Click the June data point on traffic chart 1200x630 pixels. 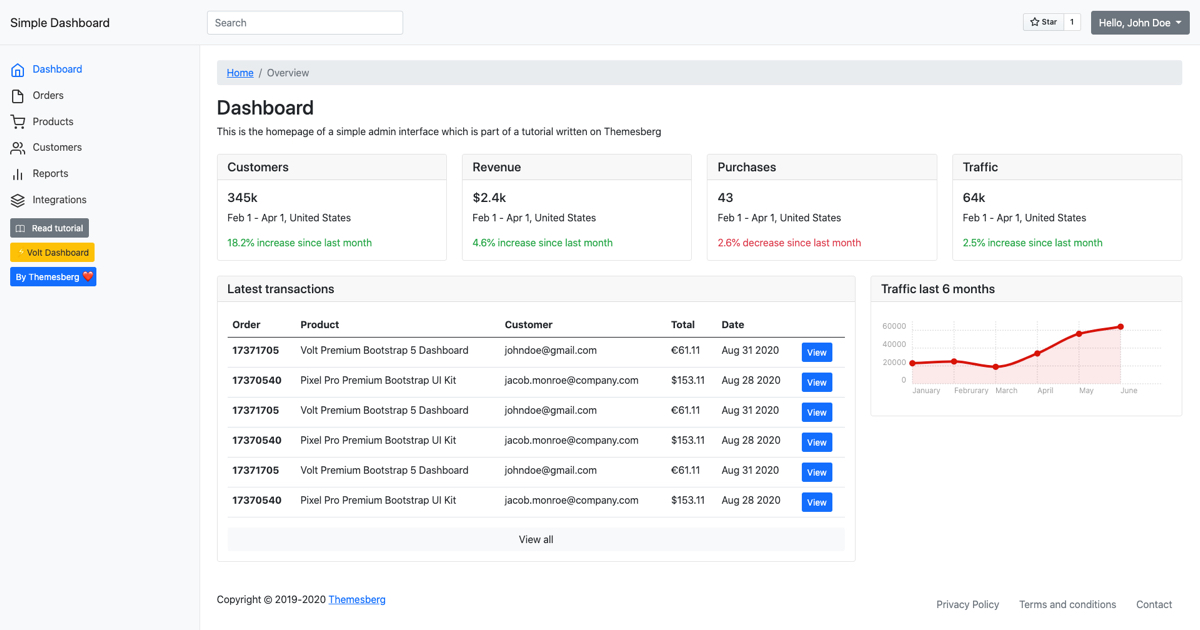(1120, 326)
